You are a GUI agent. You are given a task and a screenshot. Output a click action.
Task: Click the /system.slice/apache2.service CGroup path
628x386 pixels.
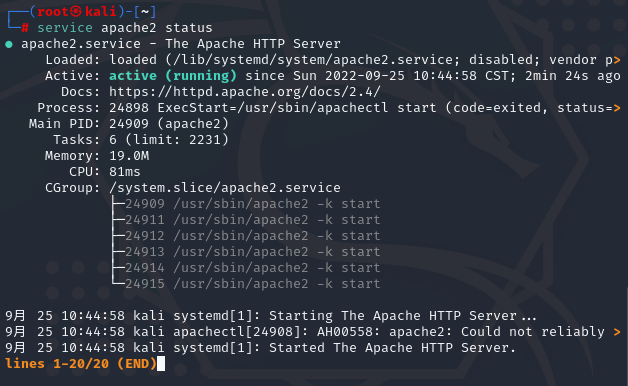click(225, 188)
